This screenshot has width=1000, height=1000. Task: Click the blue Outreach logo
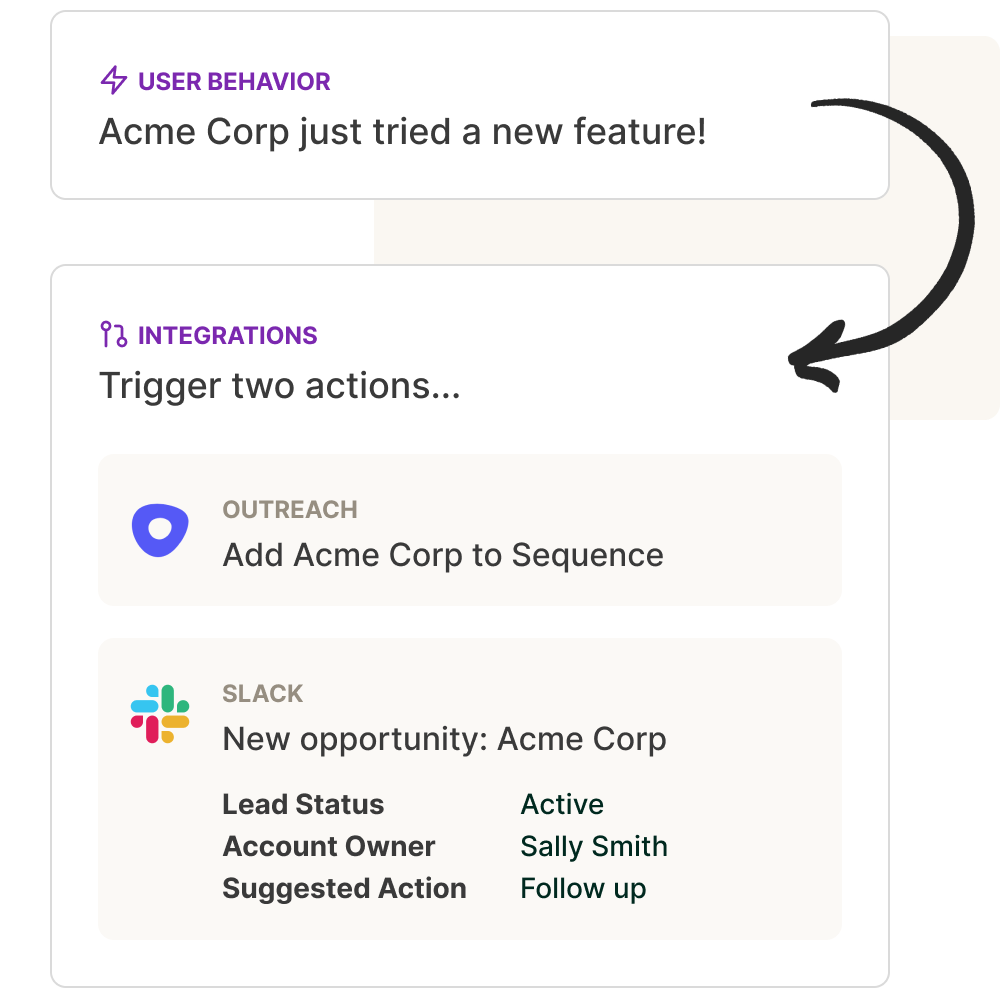(x=160, y=530)
